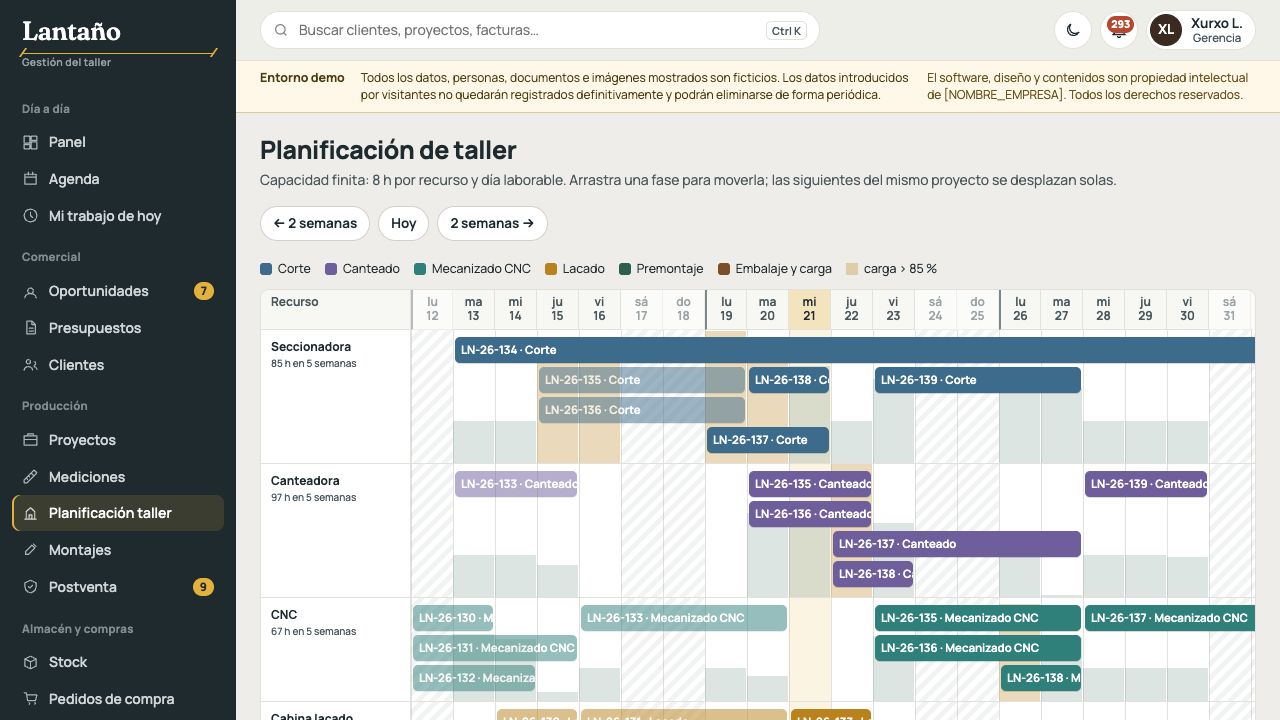Go back 2 semanas

pos(315,223)
